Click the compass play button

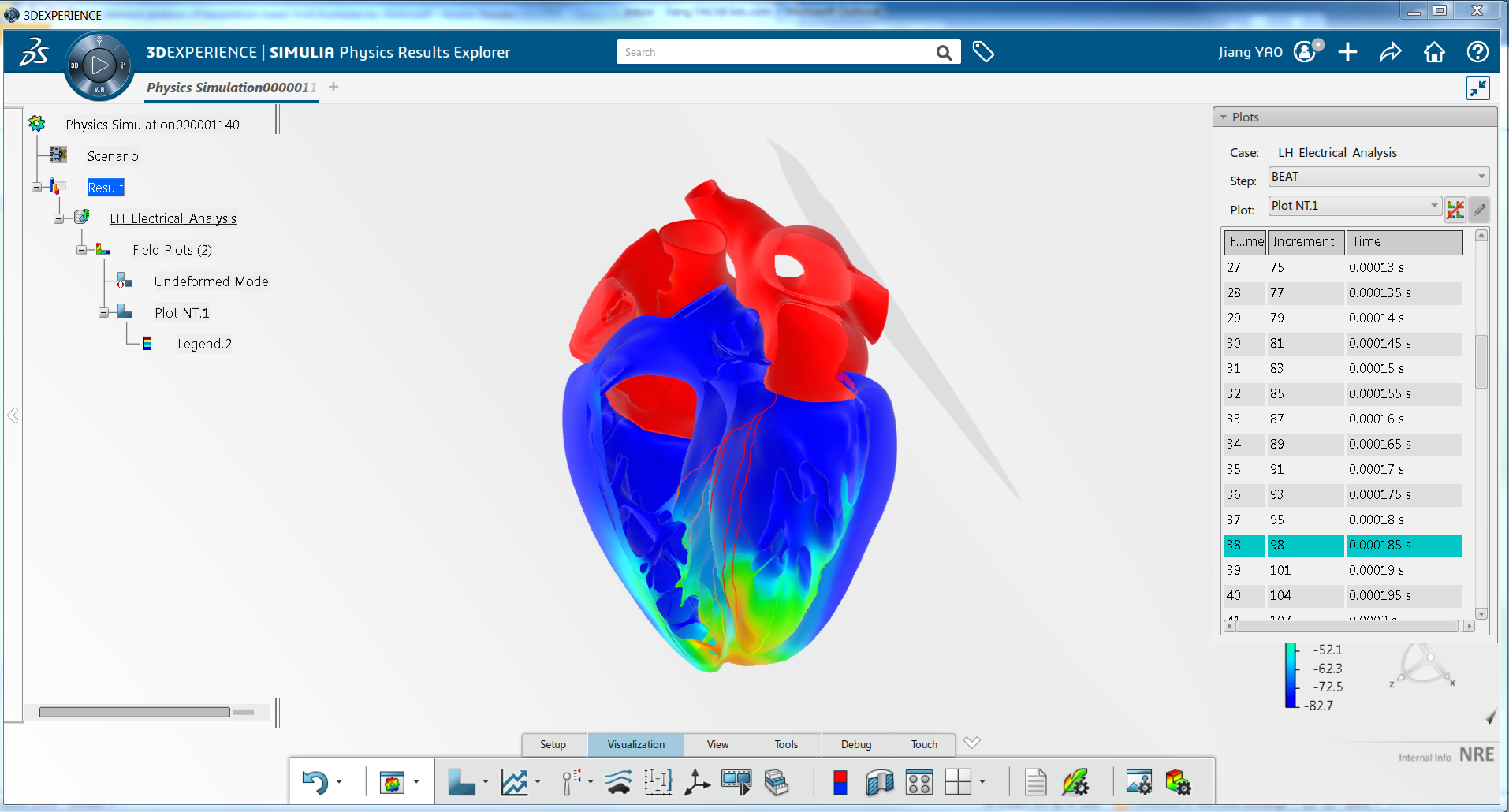[x=99, y=65]
